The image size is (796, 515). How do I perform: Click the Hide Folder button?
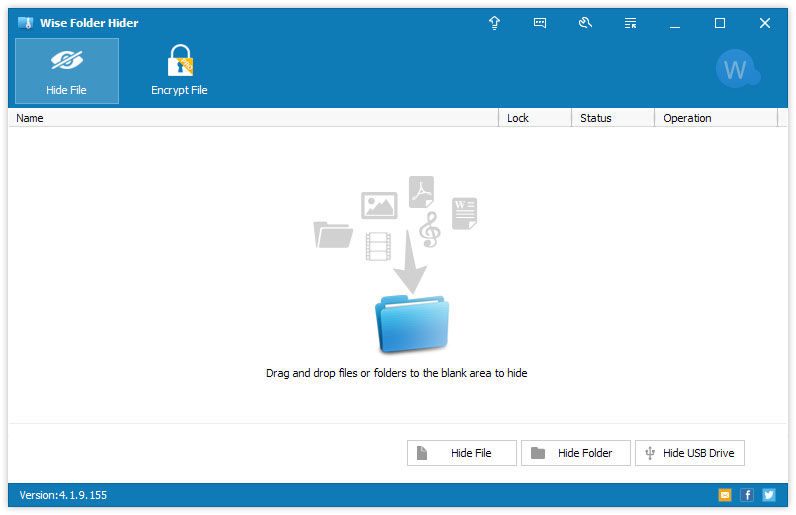(x=576, y=453)
